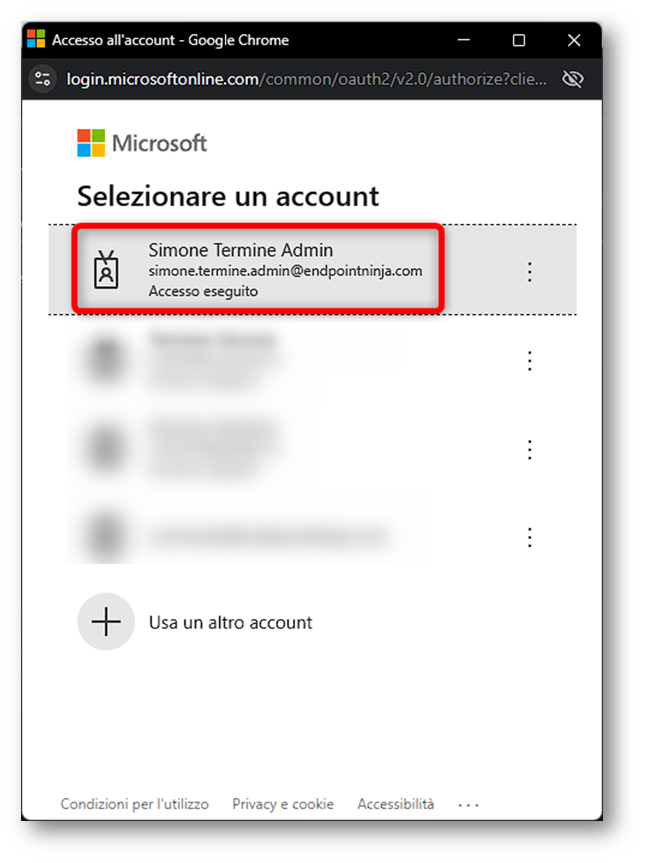Click the login.microsoftonline.com address bar
Viewport: 645px width, 863px height.
[307, 79]
